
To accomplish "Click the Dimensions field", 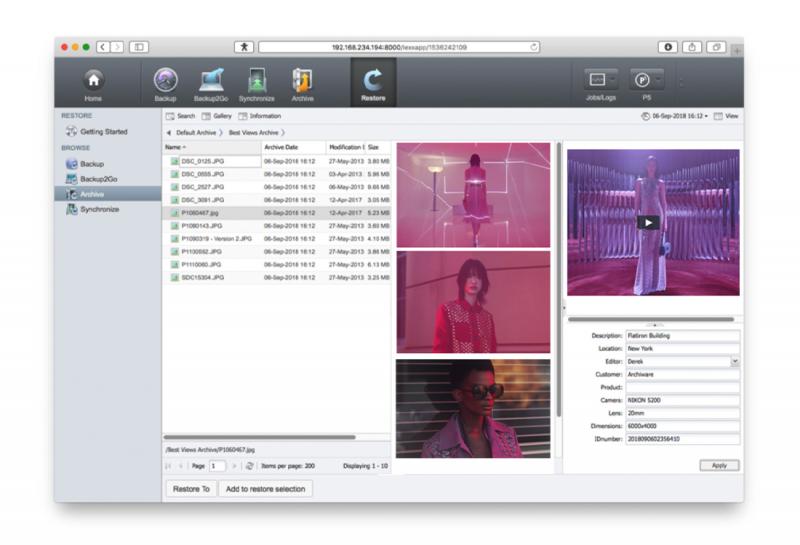I will pos(683,426).
